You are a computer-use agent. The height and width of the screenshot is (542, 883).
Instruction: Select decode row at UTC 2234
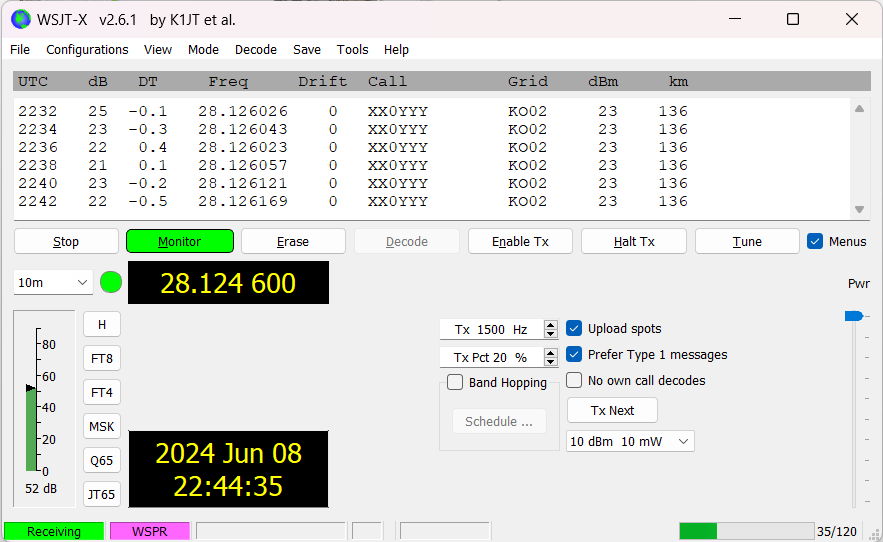pos(353,129)
